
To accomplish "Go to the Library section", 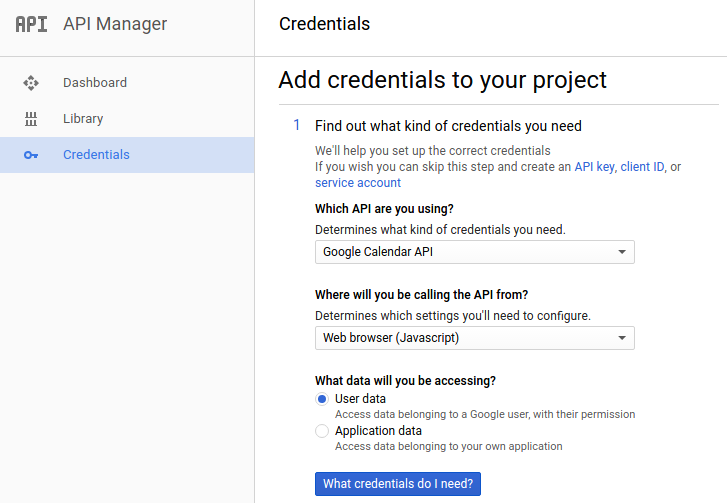I will tap(127, 119).
